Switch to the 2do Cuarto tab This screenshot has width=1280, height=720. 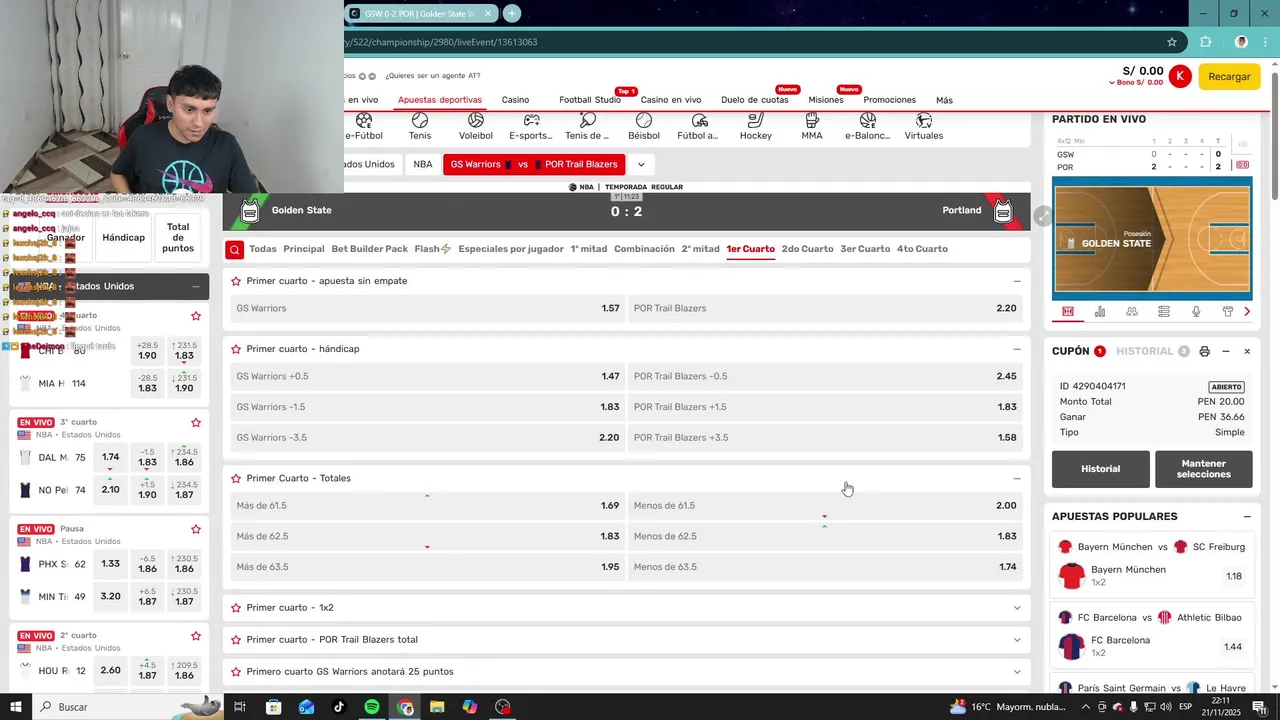(x=808, y=249)
